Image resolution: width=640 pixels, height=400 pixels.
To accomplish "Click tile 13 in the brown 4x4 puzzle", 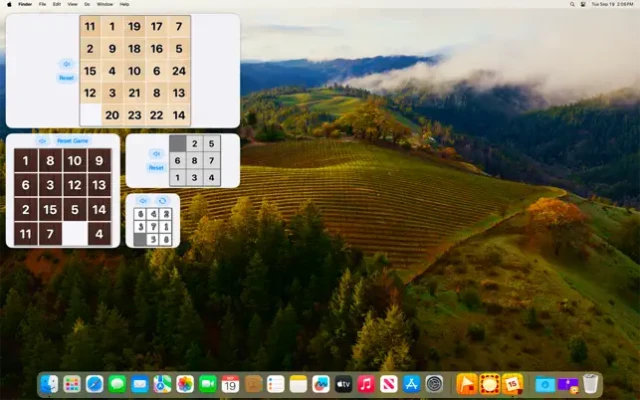I will click(99, 185).
